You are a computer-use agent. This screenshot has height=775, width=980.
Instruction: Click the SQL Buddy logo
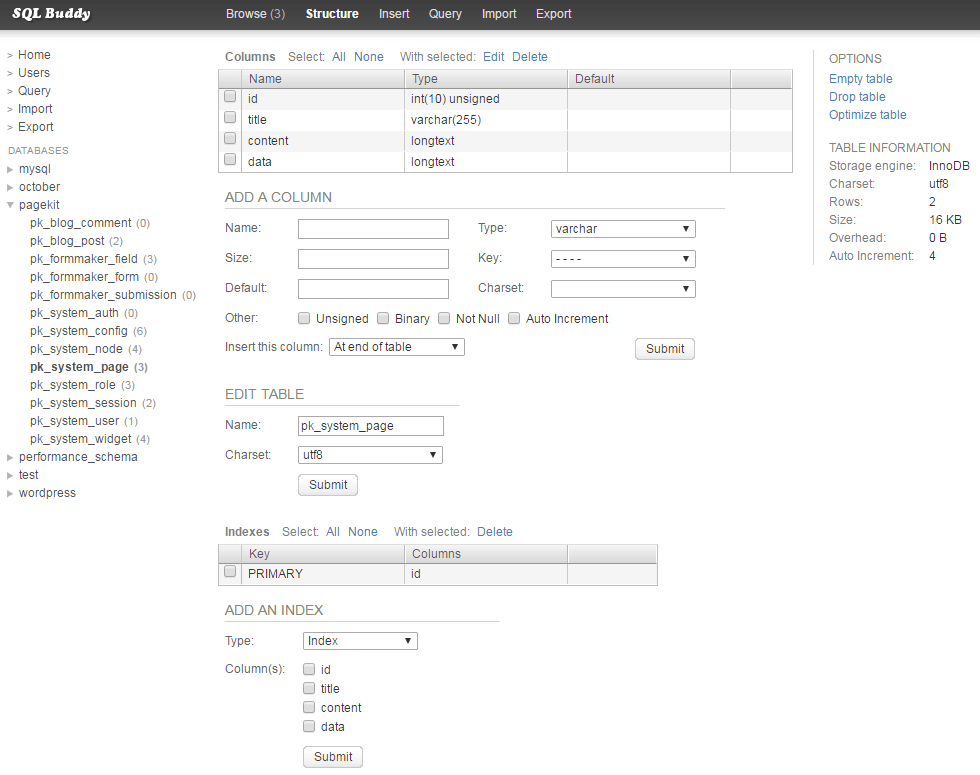51,14
